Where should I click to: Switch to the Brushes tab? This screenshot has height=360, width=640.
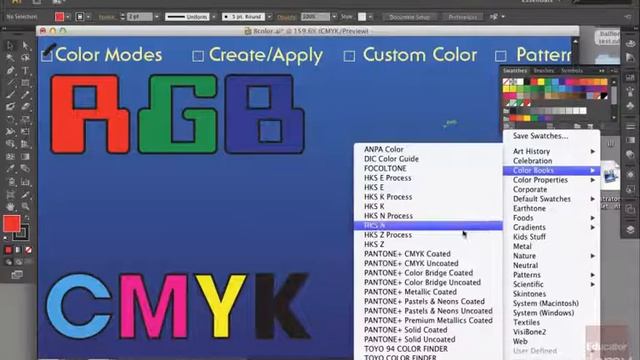tap(544, 71)
